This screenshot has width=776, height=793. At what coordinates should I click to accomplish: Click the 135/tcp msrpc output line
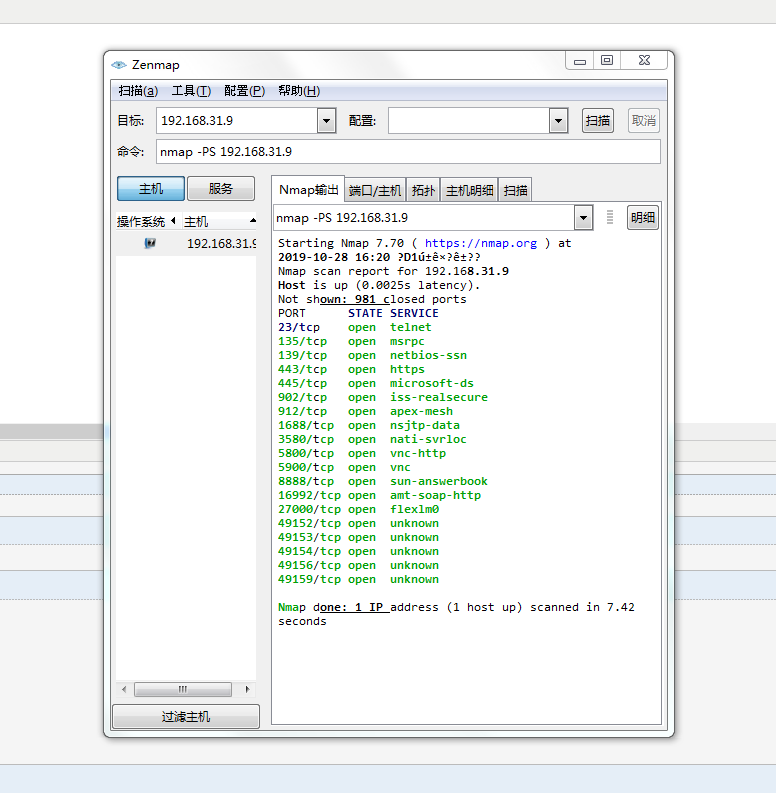pos(351,341)
